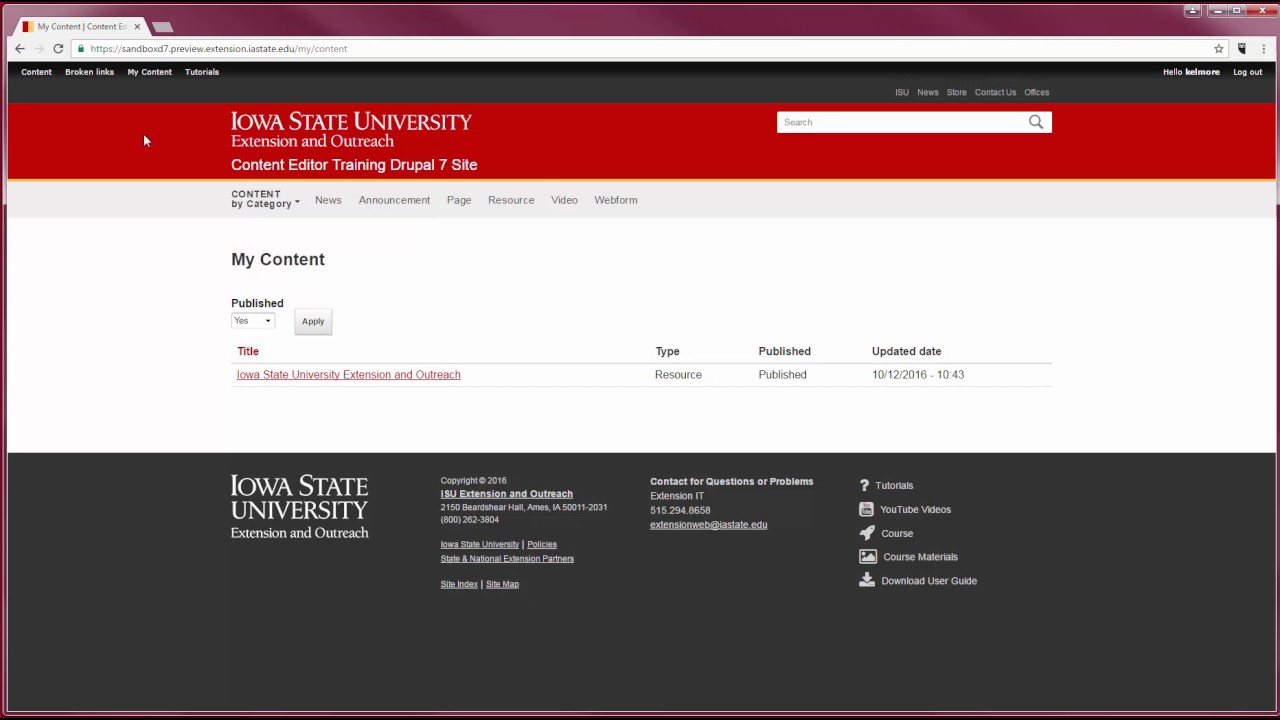The width and height of the screenshot is (1280, 720).
Task: Click the Course Materials link text
Action: pyautogui.click(x=920, y=557)
